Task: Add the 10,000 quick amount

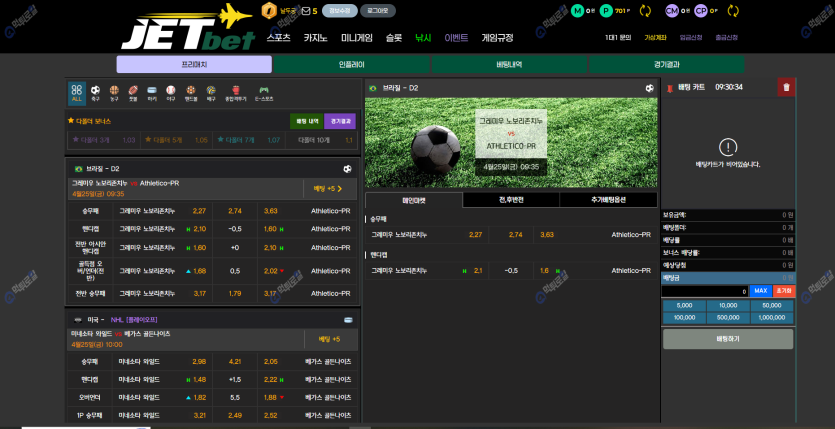Action: click(728, 305)
